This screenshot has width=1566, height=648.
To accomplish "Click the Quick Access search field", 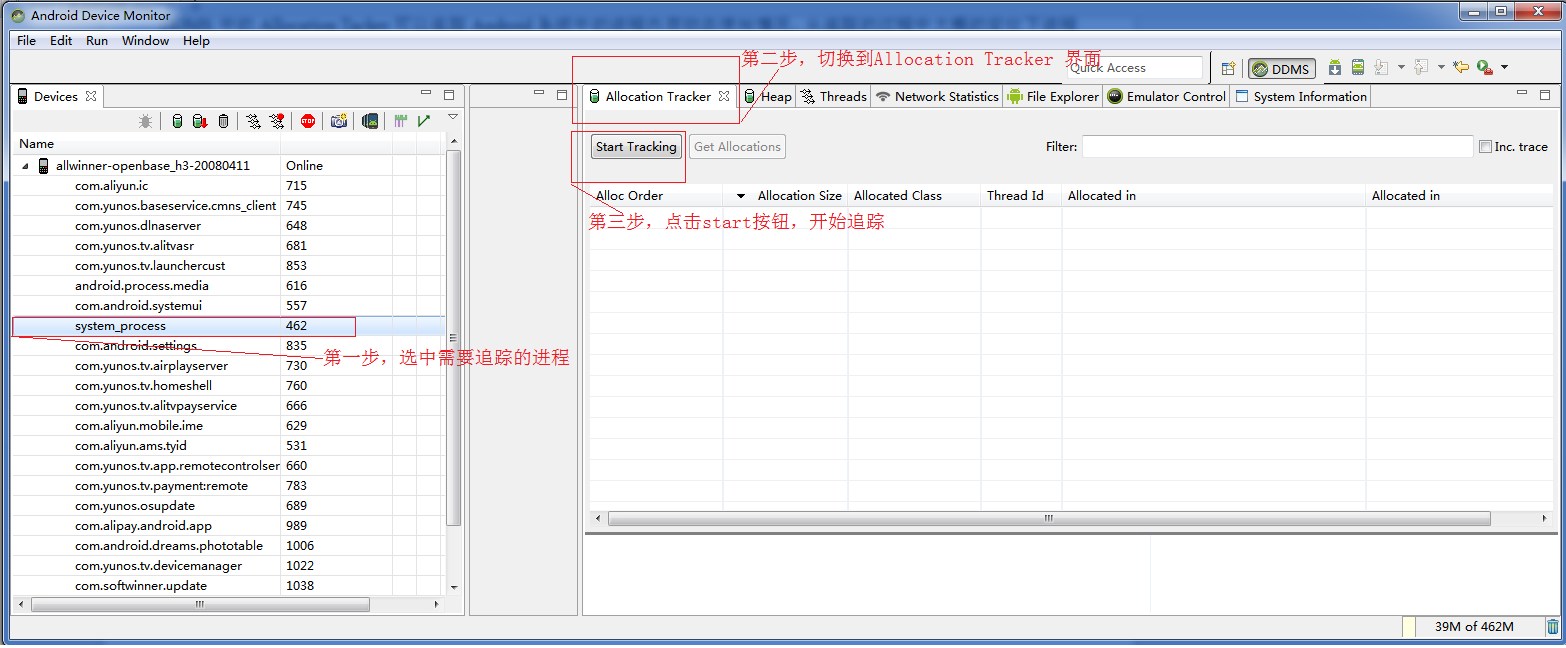I will pos(1134,68).
